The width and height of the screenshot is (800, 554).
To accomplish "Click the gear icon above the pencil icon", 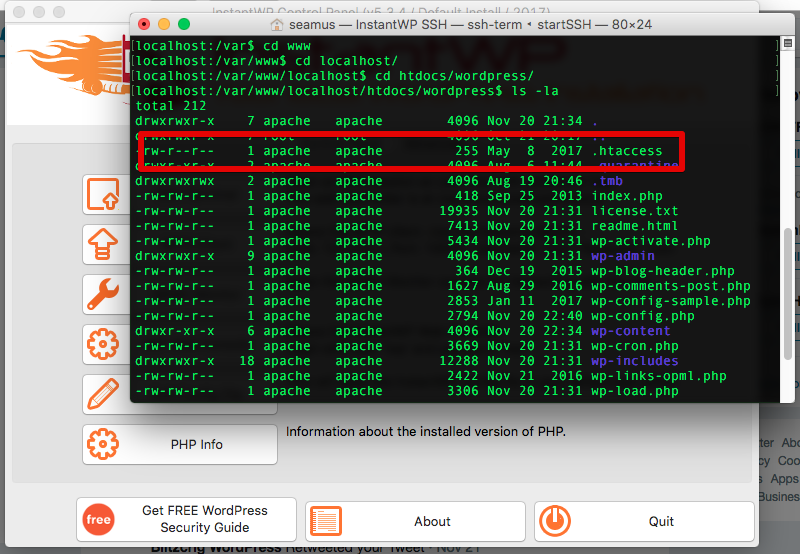I will (103, 344).
